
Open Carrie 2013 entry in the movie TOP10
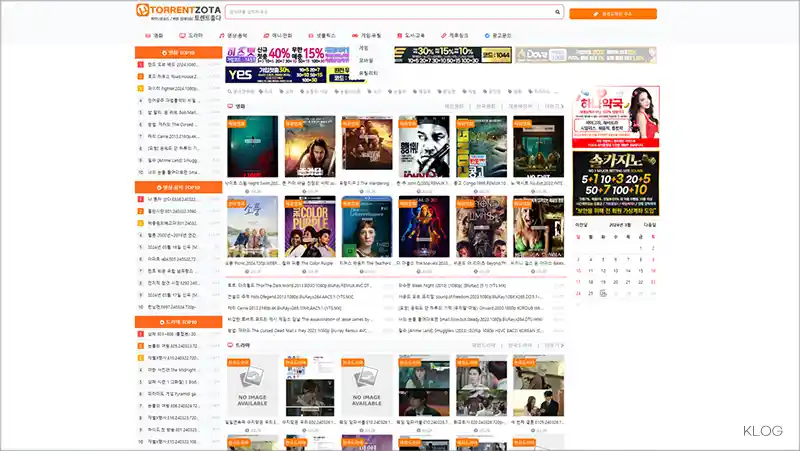point(173,136)
